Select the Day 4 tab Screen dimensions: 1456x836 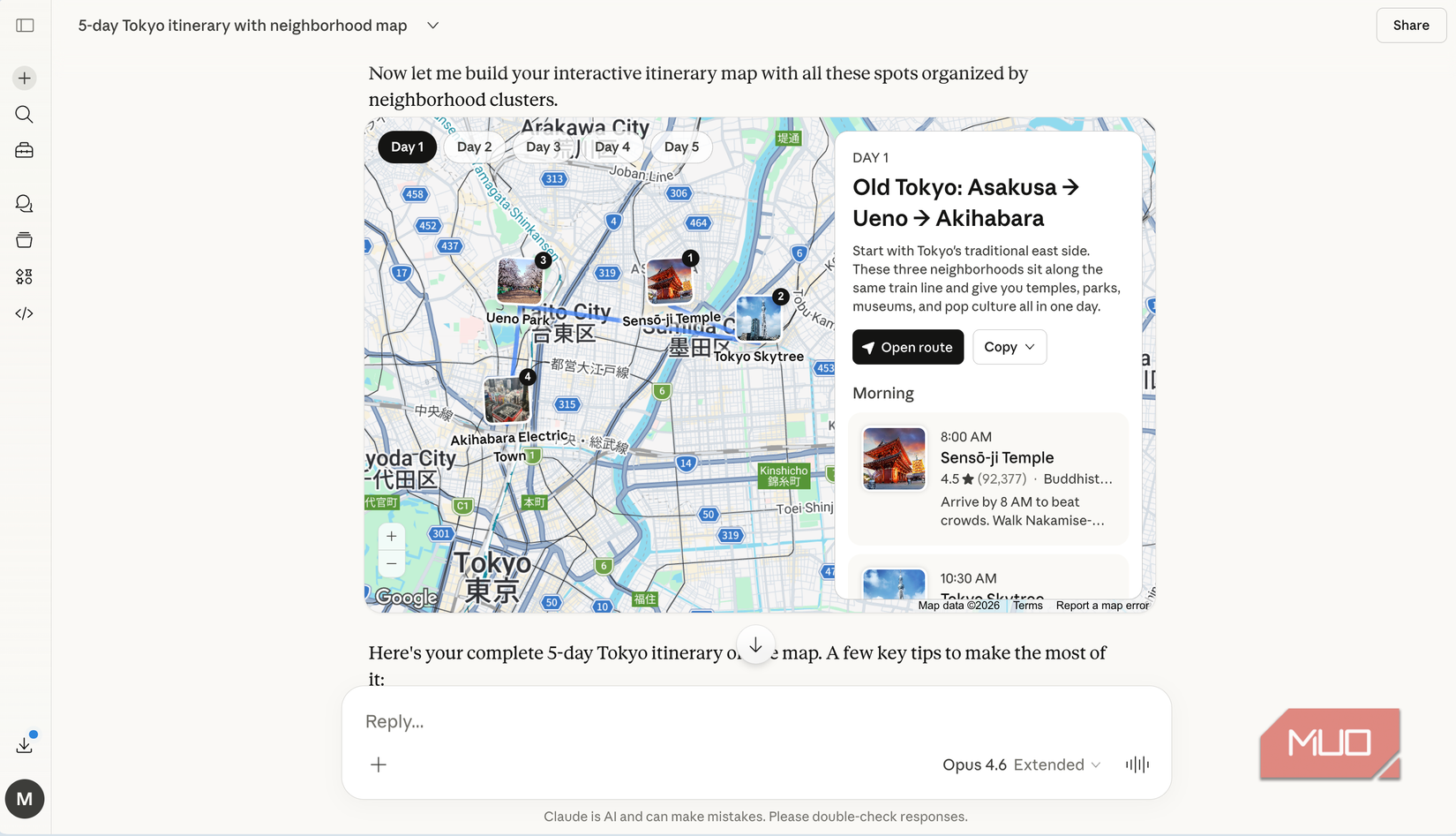coord(613,147)
